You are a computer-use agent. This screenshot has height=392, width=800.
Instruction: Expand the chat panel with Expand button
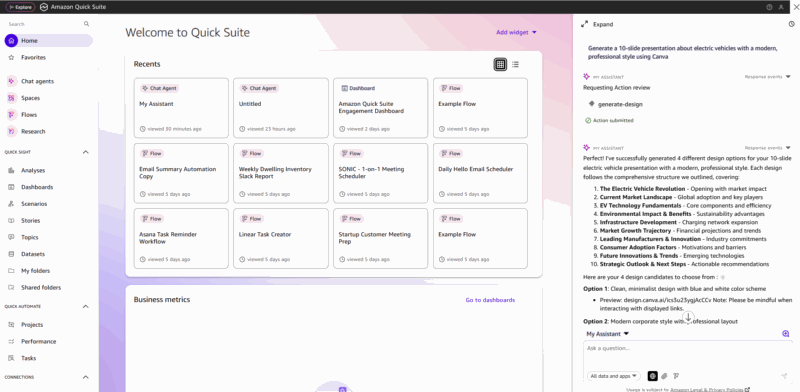click(x=597, y=24)
